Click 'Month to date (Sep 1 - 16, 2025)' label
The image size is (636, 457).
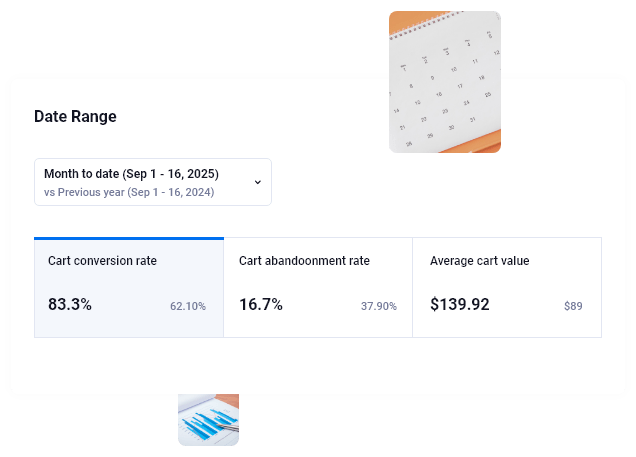coord(131,174)
